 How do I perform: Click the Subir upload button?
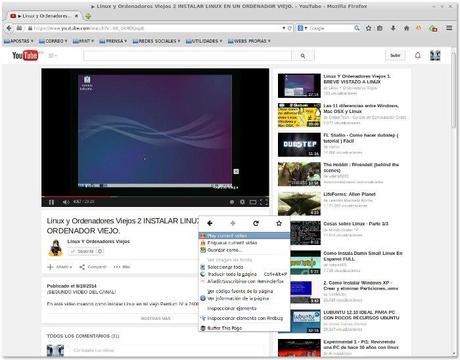pyautogui.click(x=395, y=55)
